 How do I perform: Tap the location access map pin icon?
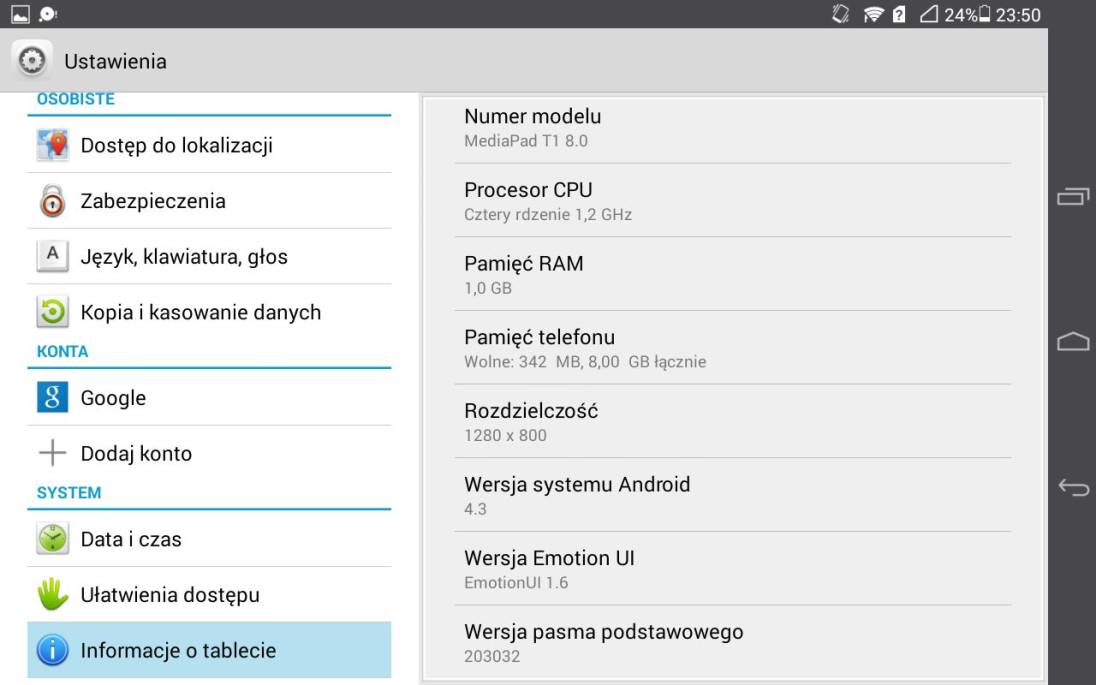tap(52, 145)
